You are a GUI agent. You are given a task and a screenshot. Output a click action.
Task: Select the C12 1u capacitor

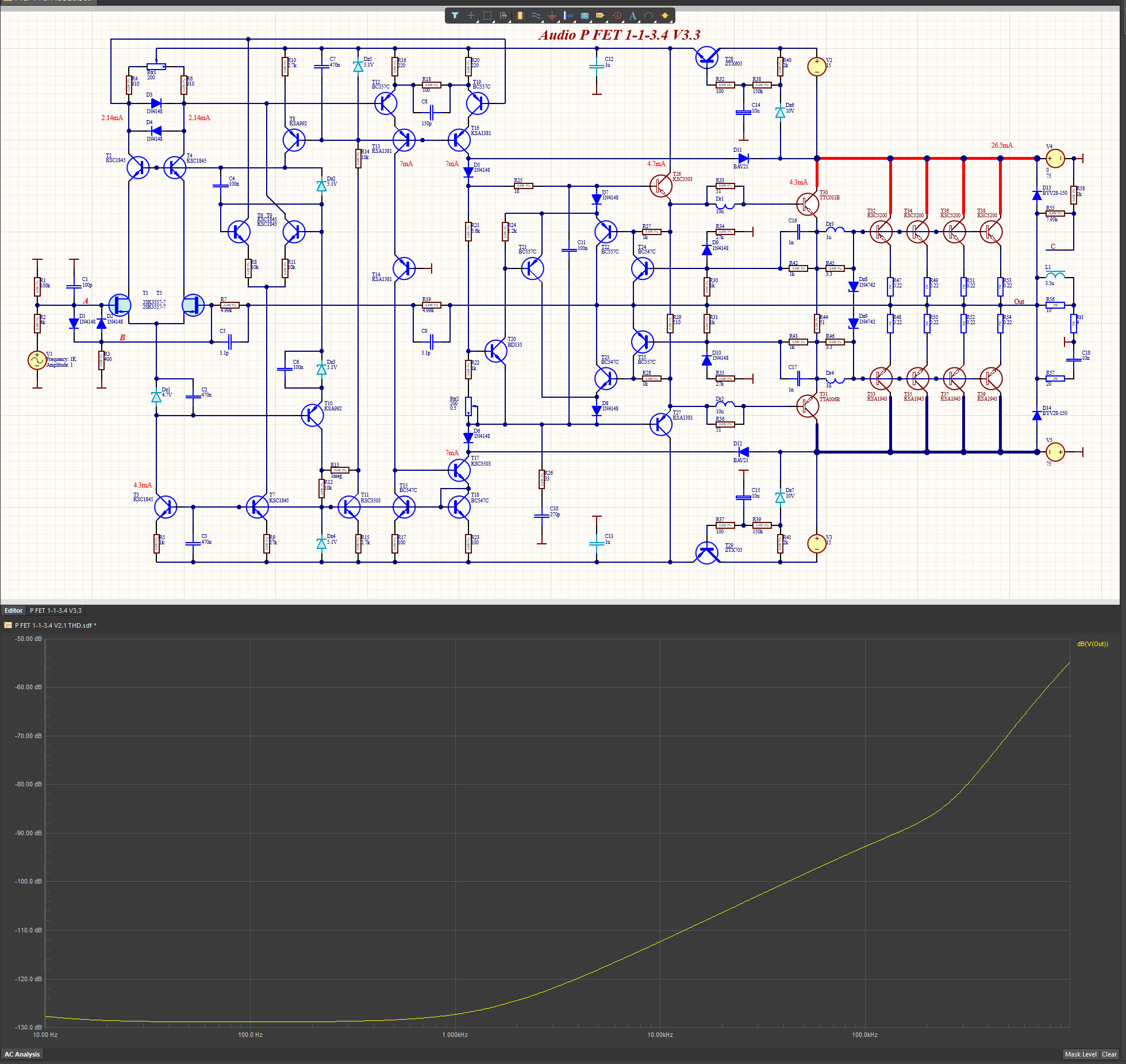(597, 67)
